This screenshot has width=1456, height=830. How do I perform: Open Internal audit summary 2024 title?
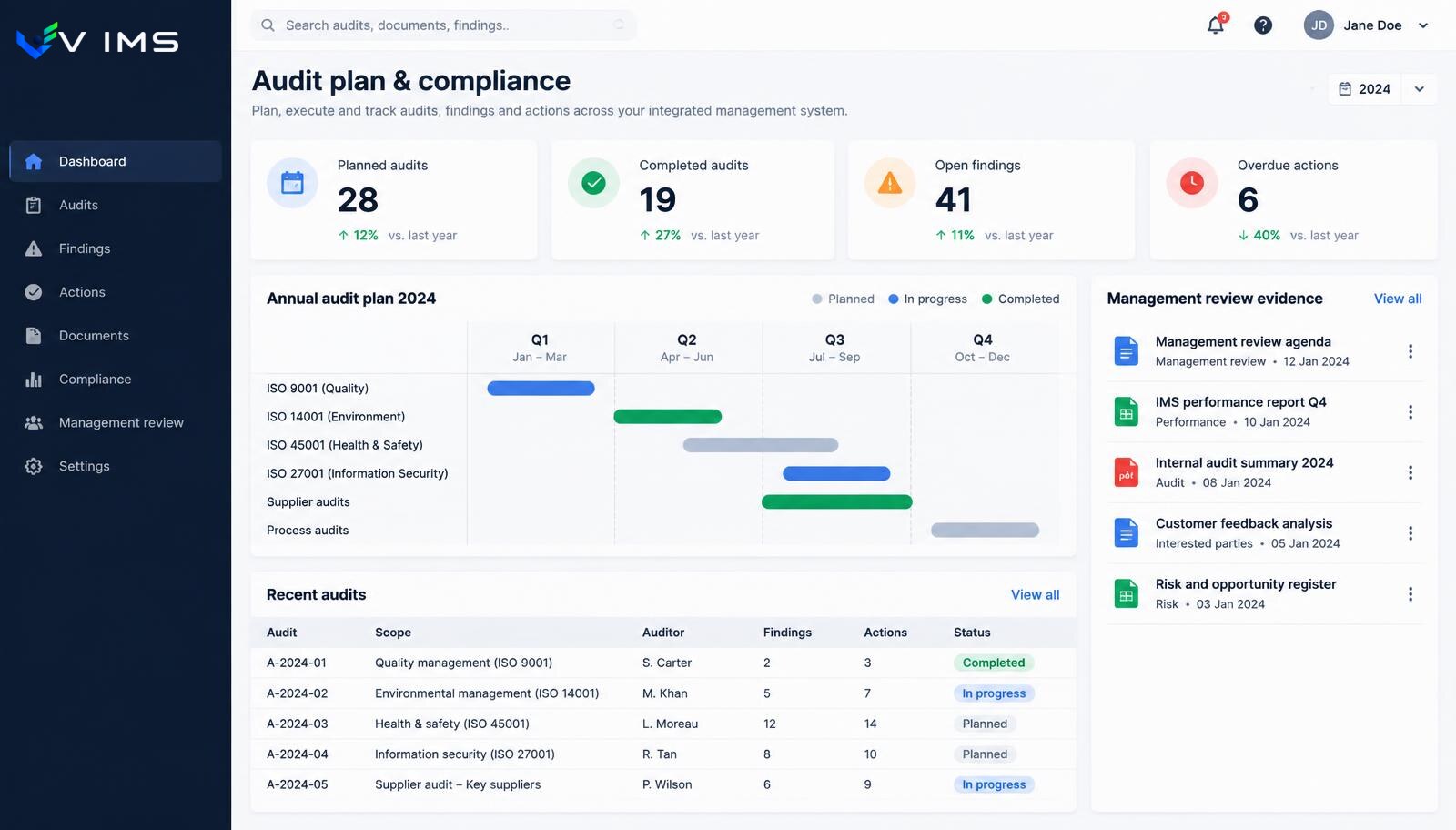click(x=1244, y=462)
